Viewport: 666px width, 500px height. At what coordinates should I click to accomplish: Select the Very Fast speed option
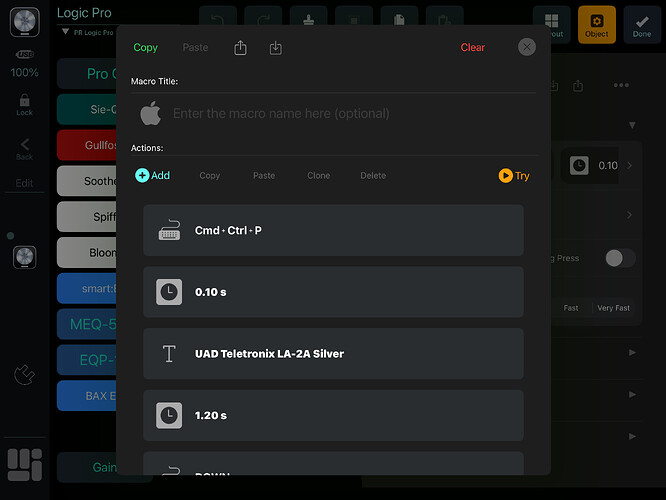pos(613,308)
